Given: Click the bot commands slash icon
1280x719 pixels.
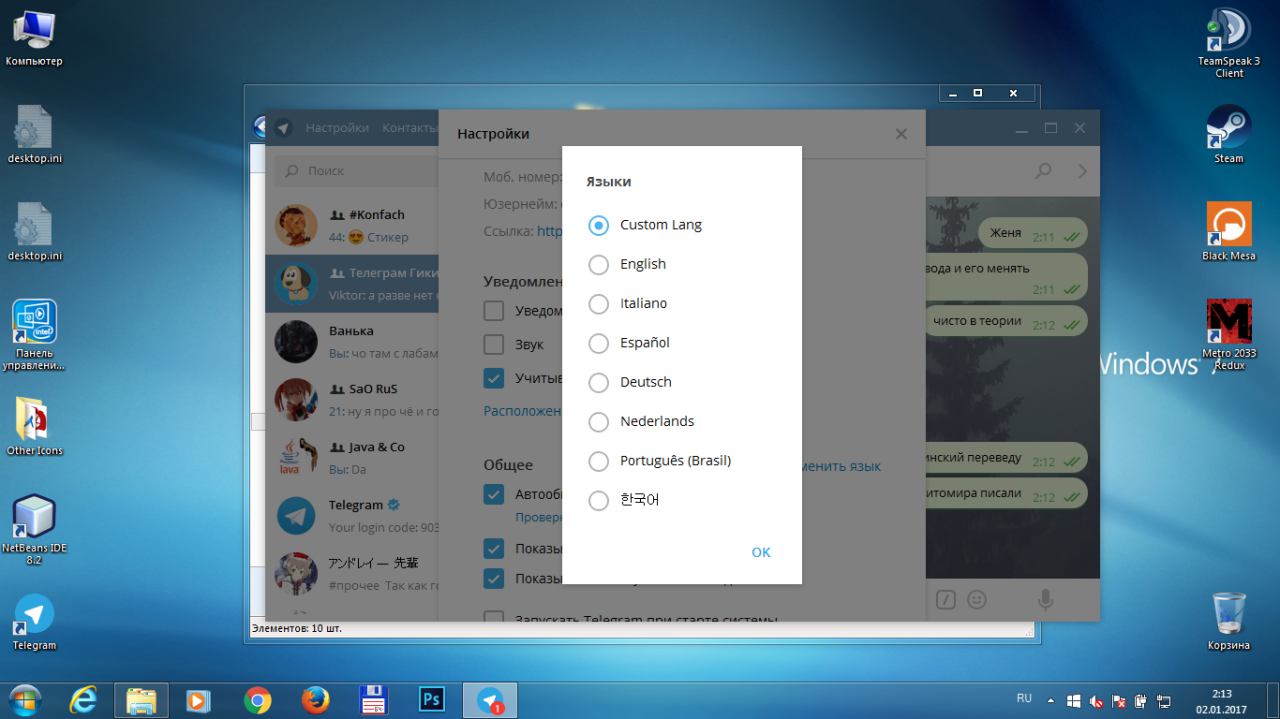Looking at the screenshot, I should (x=946, y=599).
